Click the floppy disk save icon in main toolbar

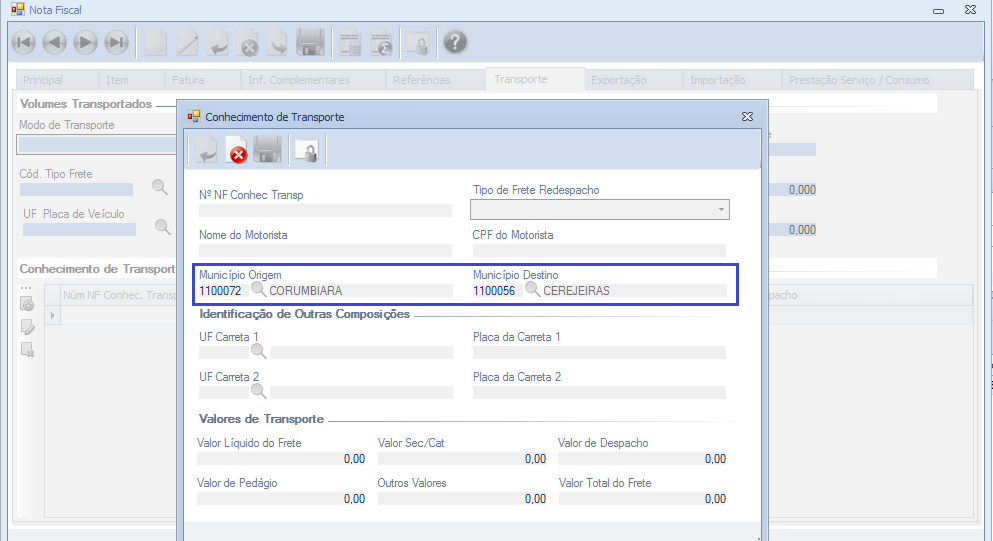pos(310,42)
